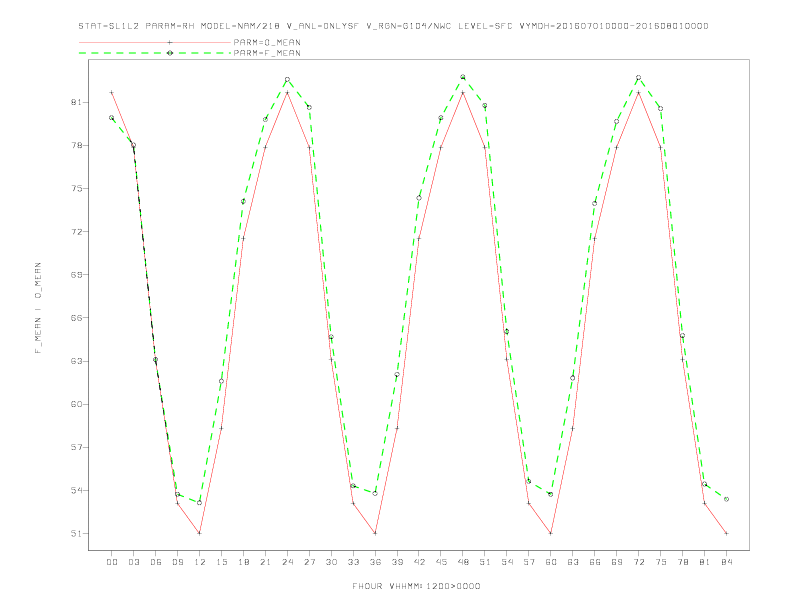This screenshot has height=612, width=792.
Task: Select the PARM=O_MEAN legend label
Action: coord(267,42)
